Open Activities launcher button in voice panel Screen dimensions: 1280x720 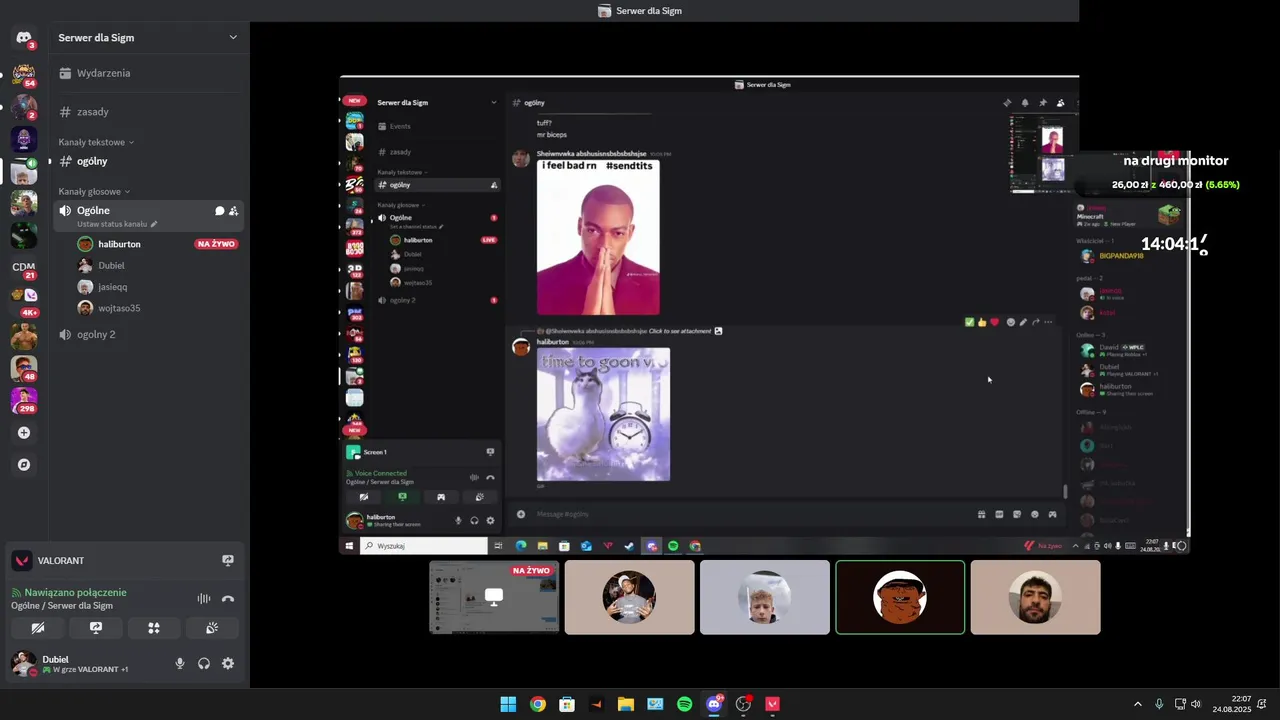click(x=154, y=628)
